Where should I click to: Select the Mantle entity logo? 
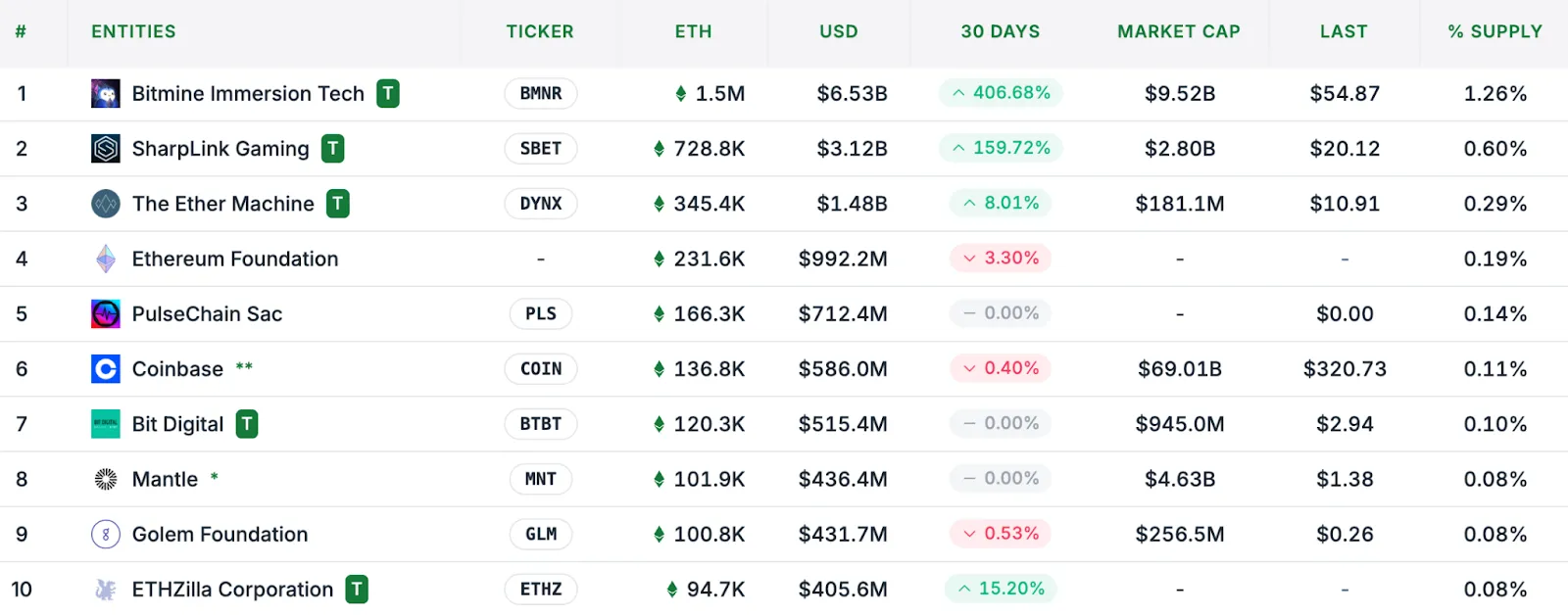105,479
